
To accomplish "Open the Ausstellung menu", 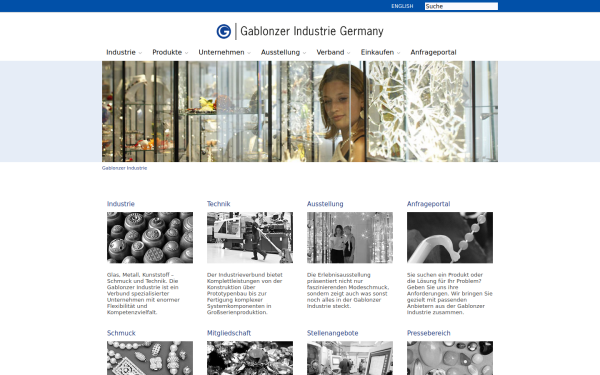I will (280, 52).
